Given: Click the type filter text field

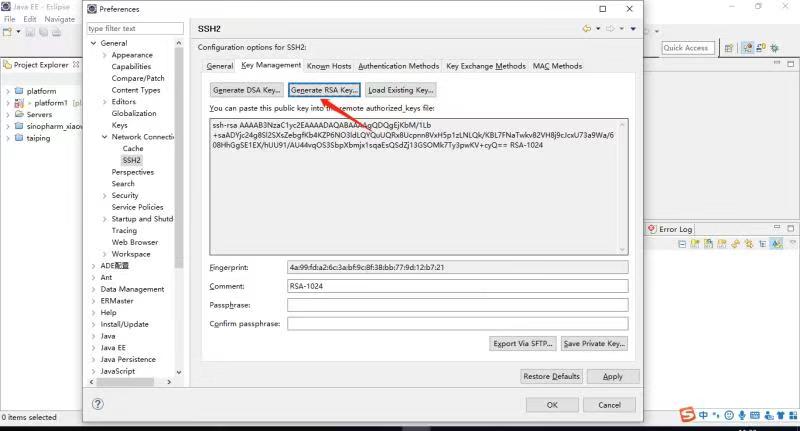Looking at the screenshot, I should pyautogui.click(x=135, y=29).
